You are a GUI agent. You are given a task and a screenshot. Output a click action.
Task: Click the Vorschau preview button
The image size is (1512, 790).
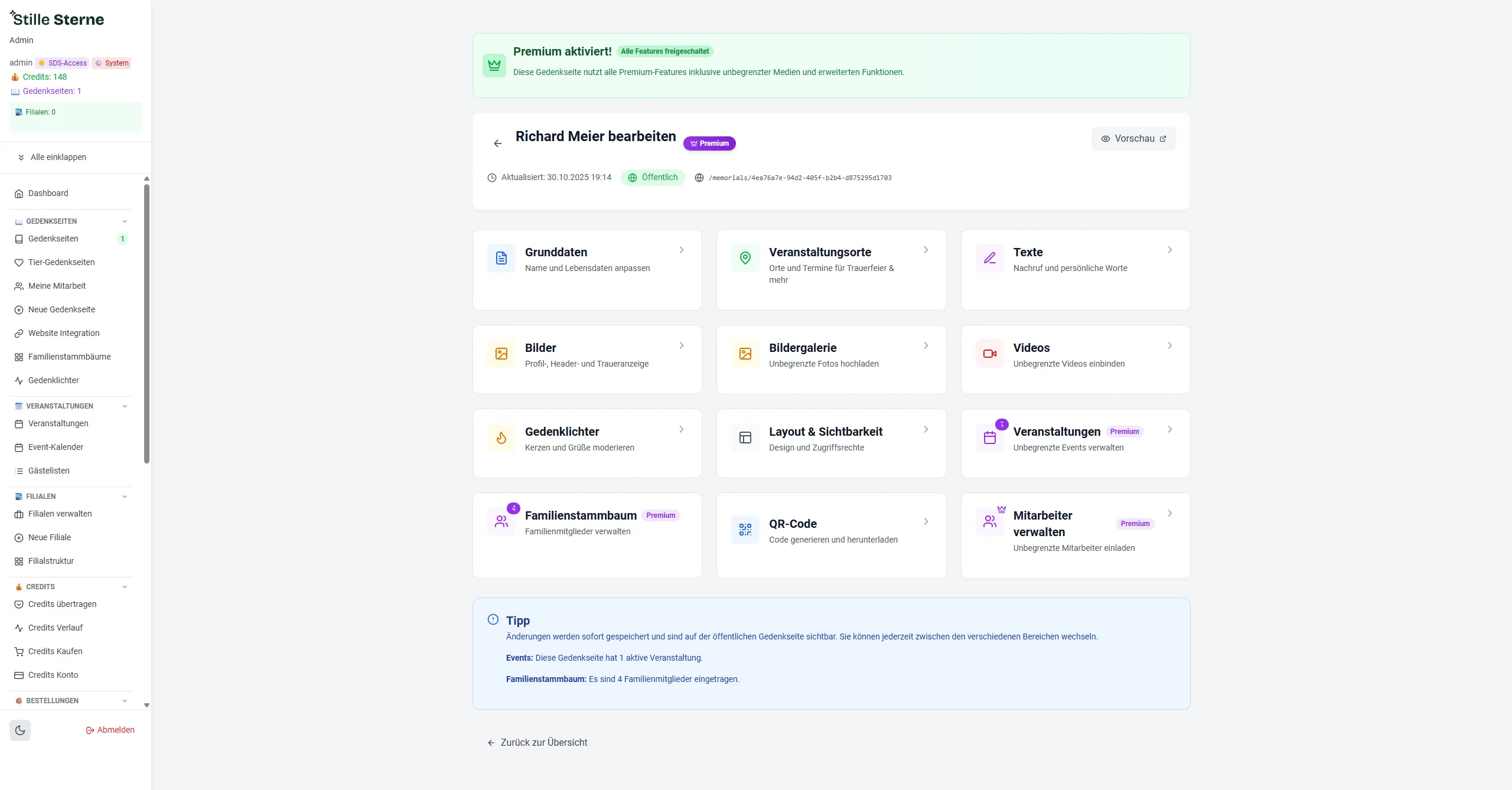1133,139
